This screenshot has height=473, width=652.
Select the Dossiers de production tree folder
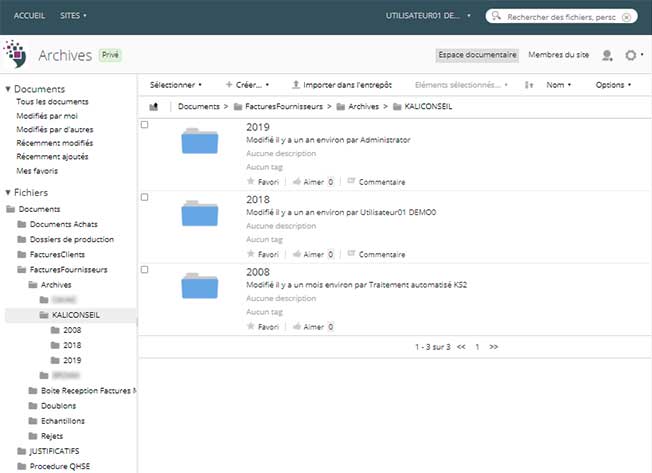pos(72,239)
